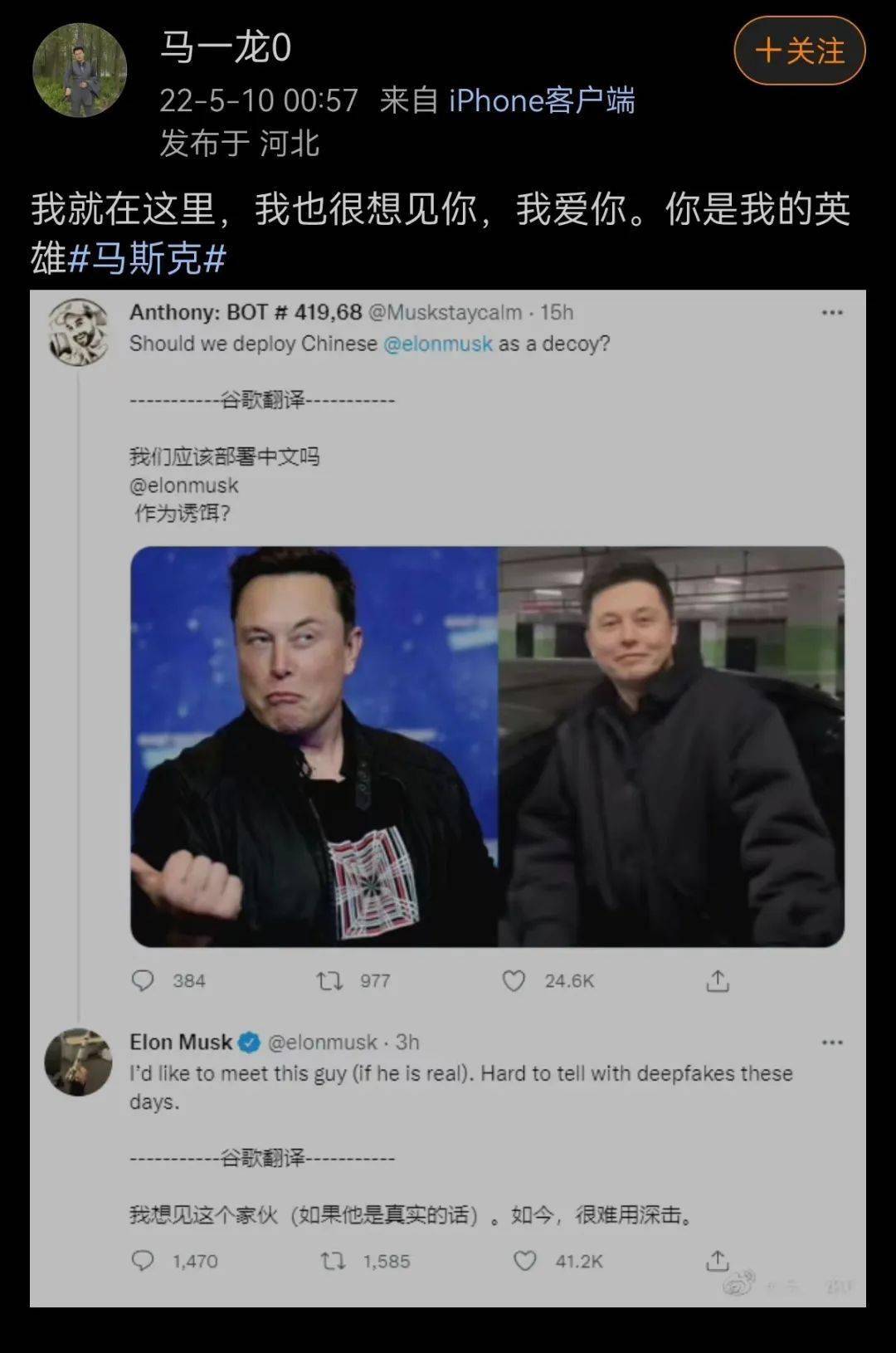Share Anthony's tweet via share icon
Image resolution: width=896 pixels, height=1353 pixels.
coord(718,981)
